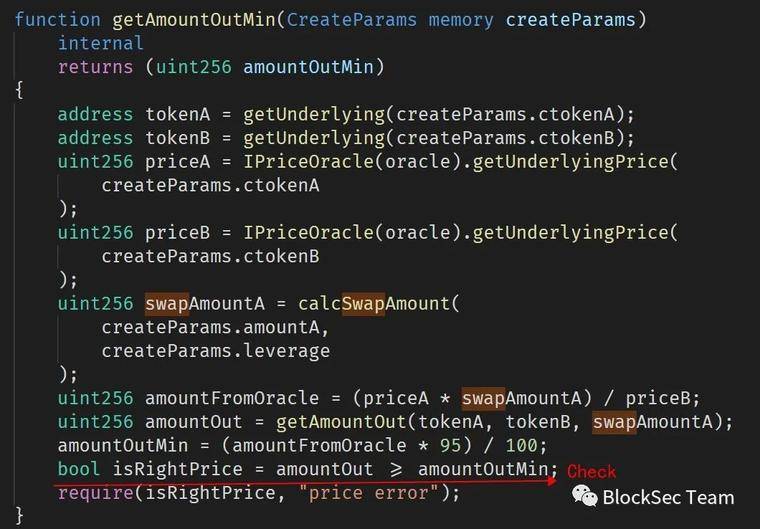Click the WeChat logo icon in watermark
The image size is (760, 529).
click(585, 497)
